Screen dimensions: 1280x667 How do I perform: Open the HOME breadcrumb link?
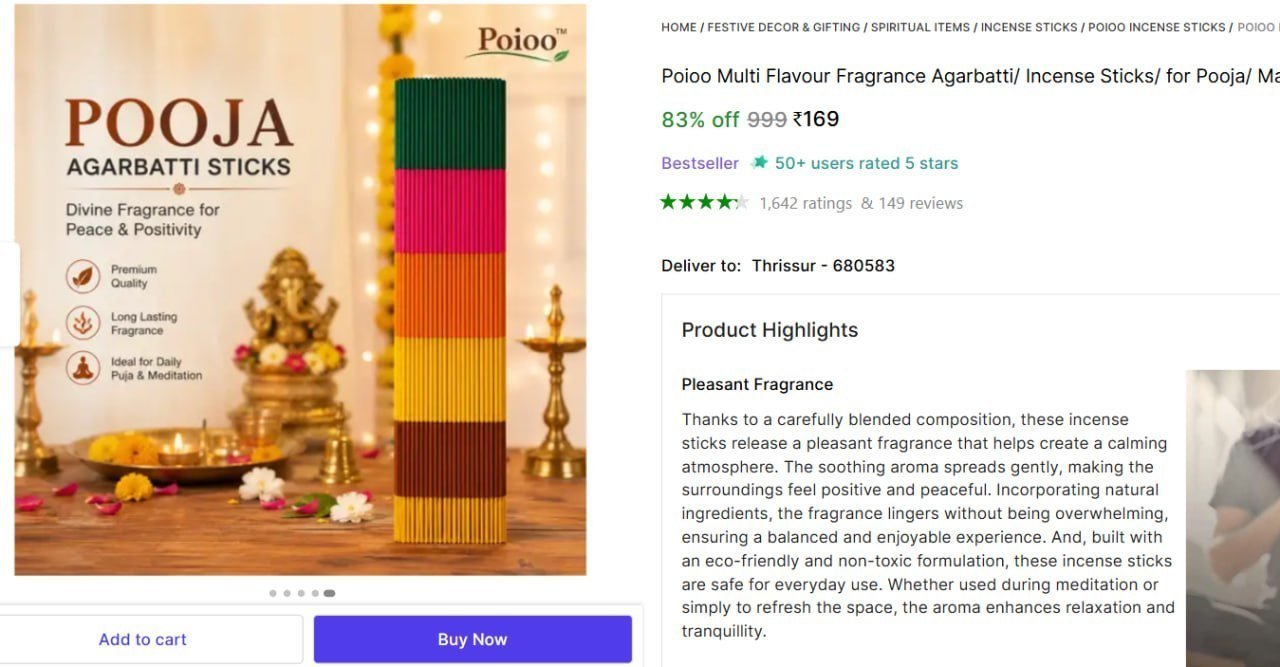[679, 28]
